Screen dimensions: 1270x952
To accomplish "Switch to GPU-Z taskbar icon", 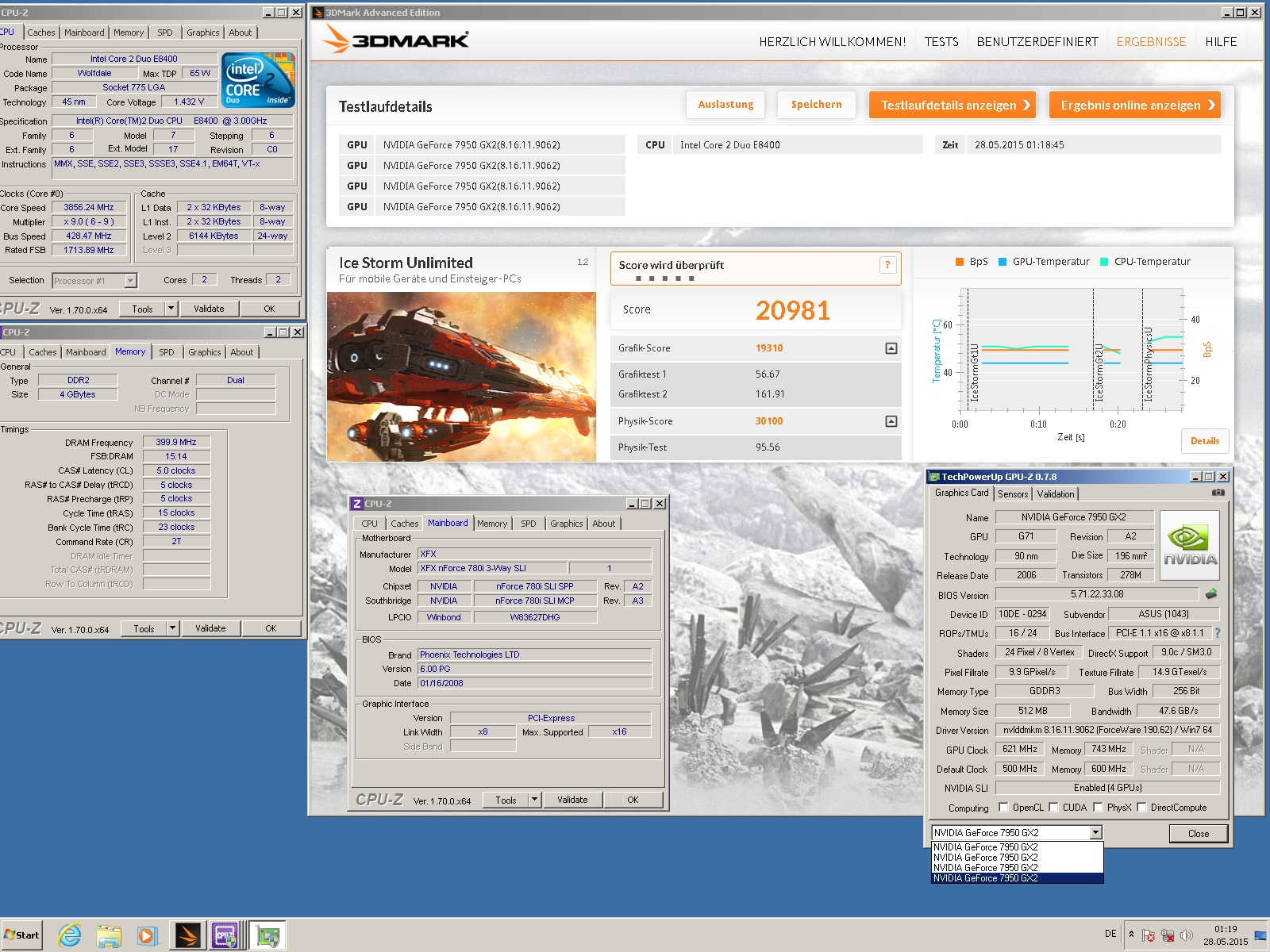I will point(267,936).
